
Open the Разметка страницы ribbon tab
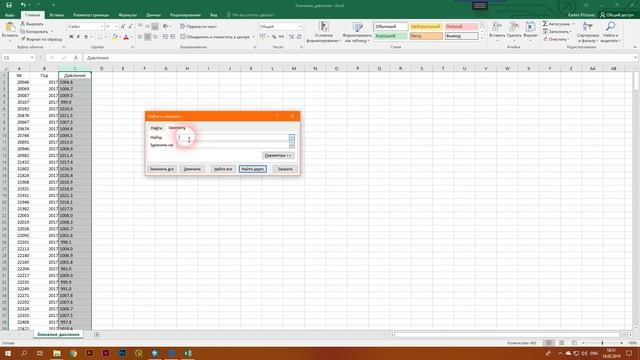(91, 15)
